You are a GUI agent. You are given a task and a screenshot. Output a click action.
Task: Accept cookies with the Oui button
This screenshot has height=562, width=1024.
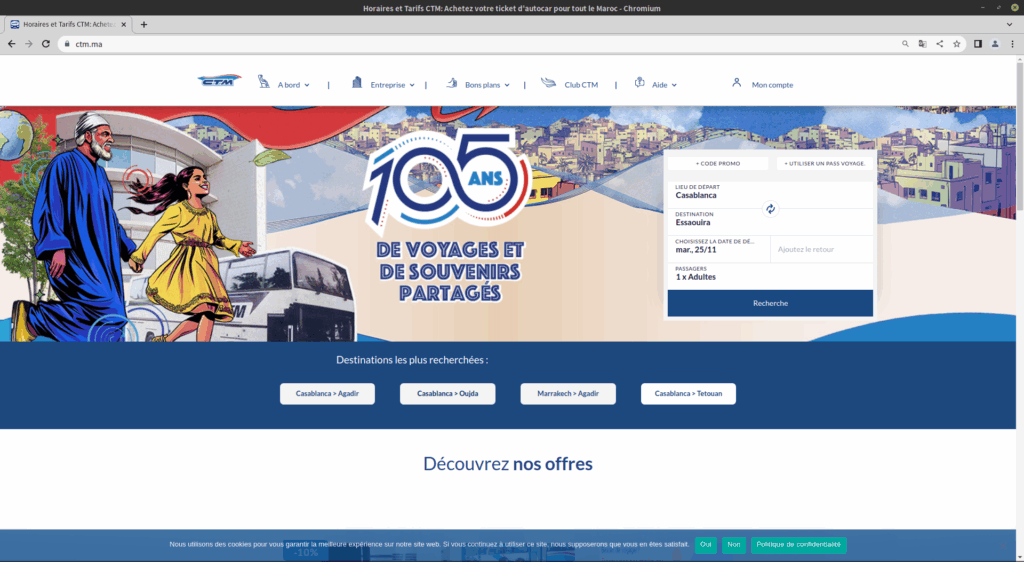(706, 545)
